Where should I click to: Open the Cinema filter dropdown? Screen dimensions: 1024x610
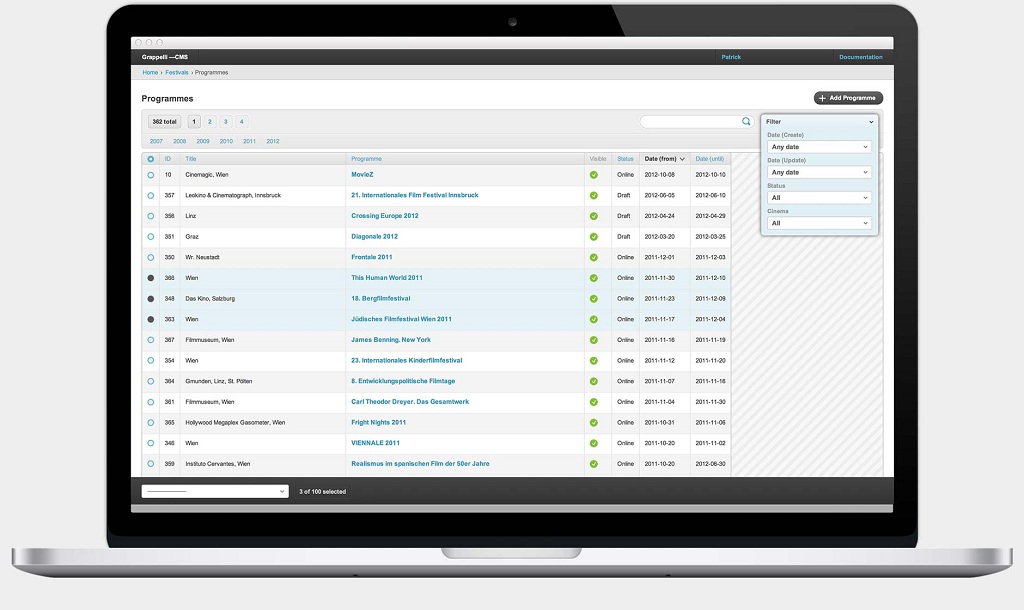click(819, 223)
